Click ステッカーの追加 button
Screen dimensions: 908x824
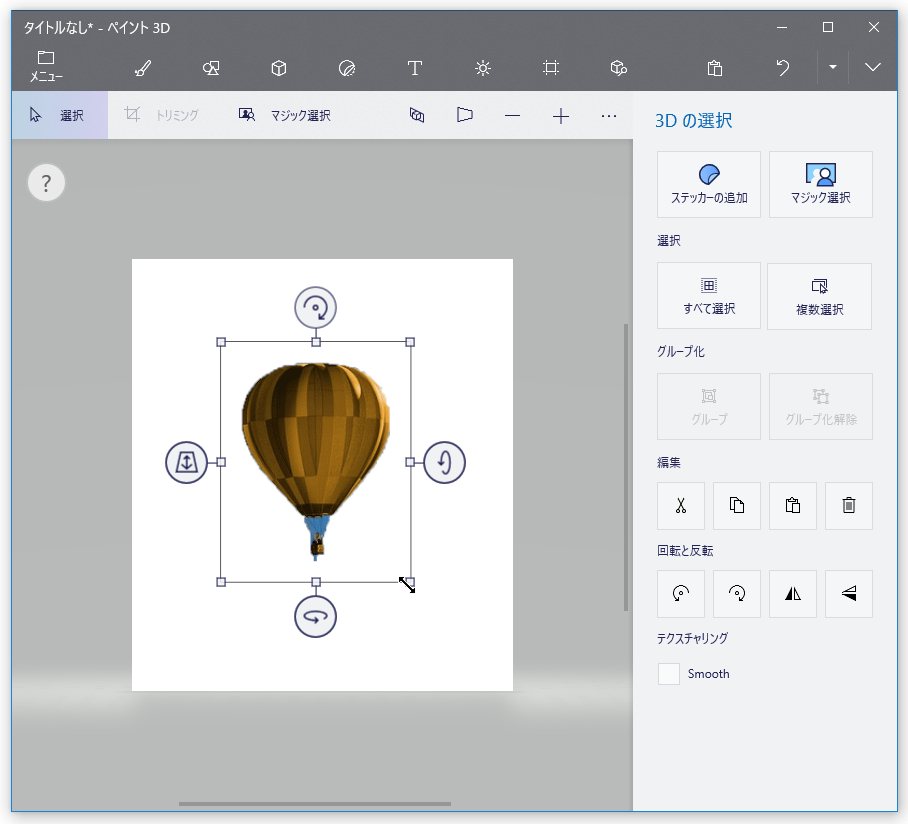click(709, 185)
